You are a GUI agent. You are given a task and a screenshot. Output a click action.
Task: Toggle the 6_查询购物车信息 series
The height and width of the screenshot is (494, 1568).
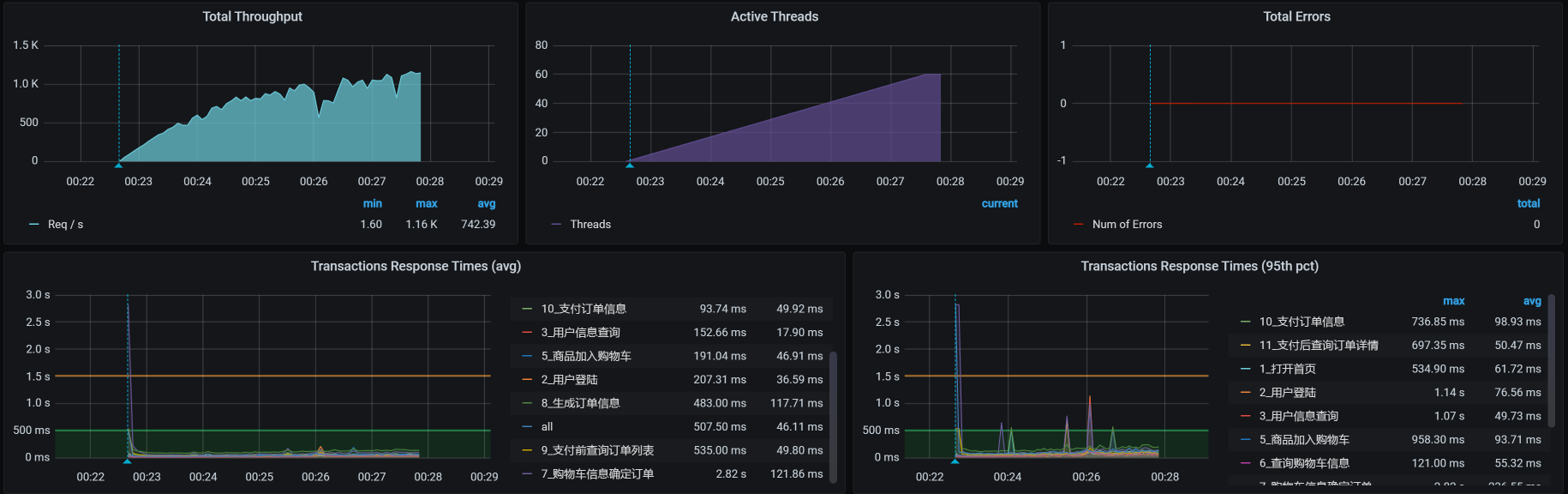coord(1303,463)
